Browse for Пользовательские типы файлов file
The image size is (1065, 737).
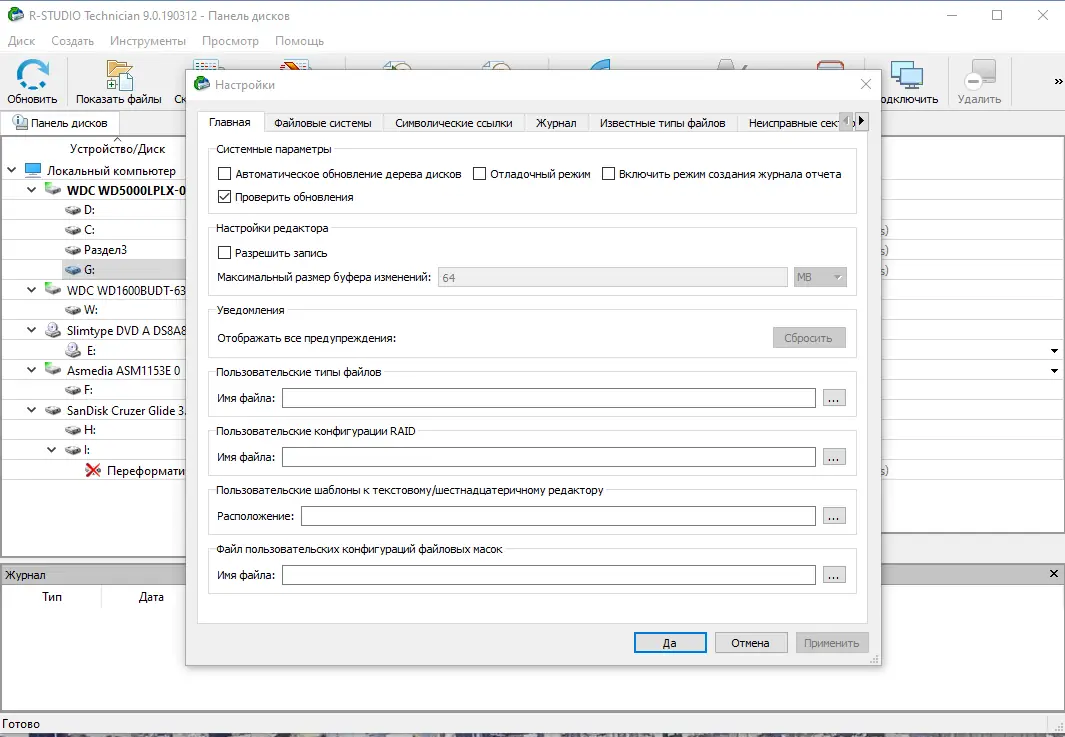point(833,398)
